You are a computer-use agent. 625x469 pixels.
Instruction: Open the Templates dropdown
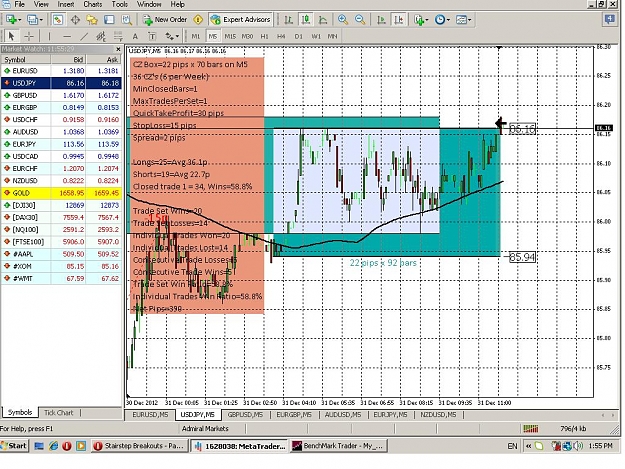click(x=464, y=20)
